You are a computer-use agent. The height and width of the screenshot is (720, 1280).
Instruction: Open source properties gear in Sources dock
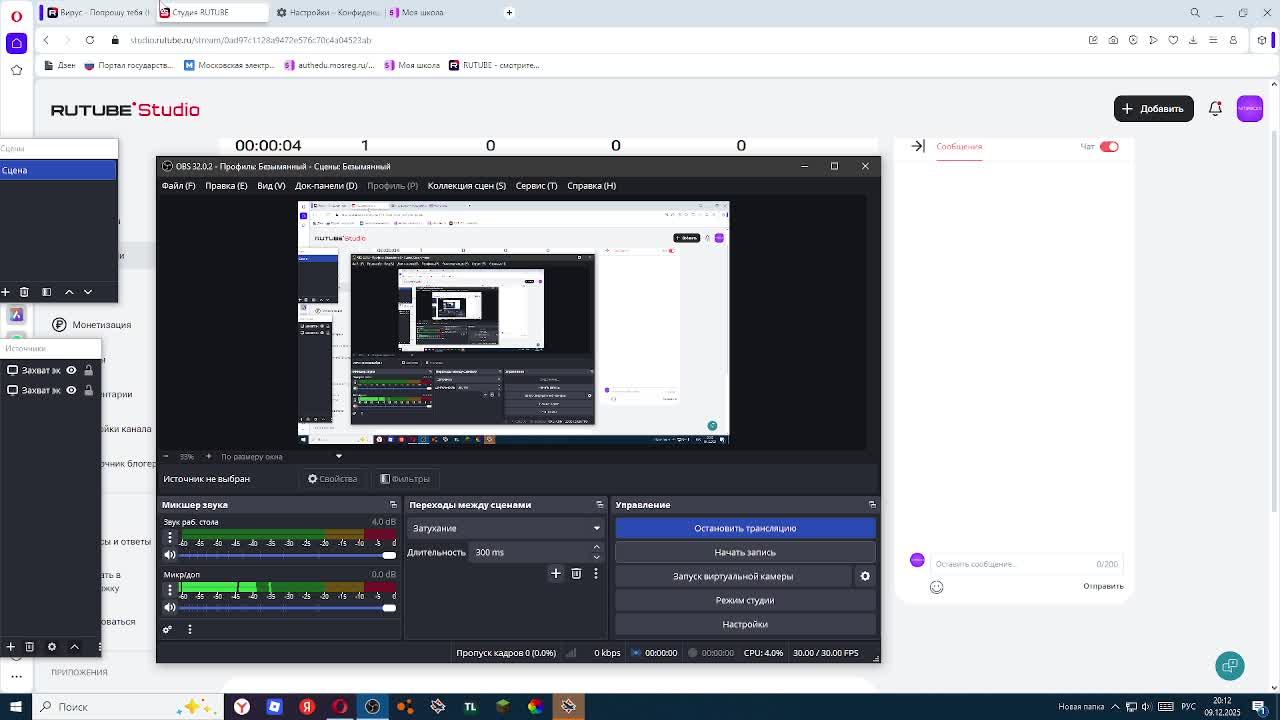[x=52, y=647]
